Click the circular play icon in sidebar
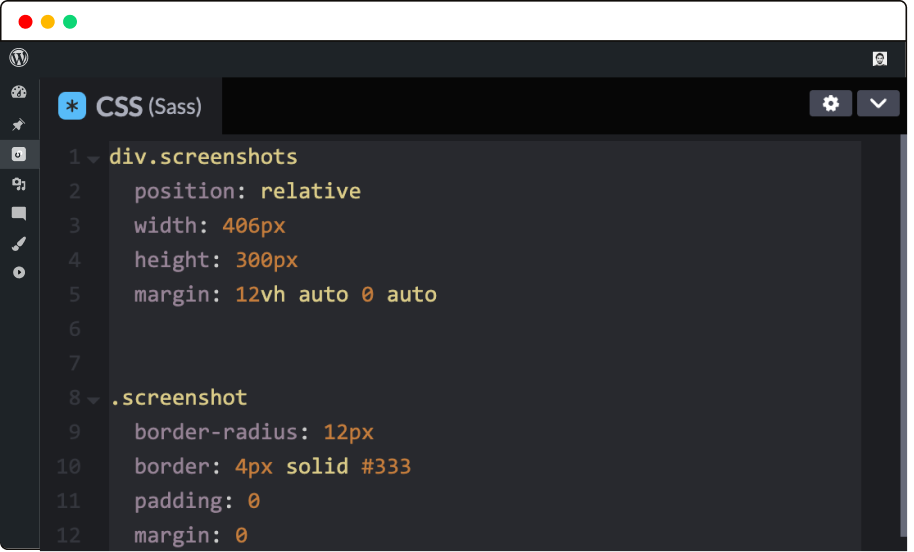Image resolution: width=914 pixels, height=552 pixels. 19,273
